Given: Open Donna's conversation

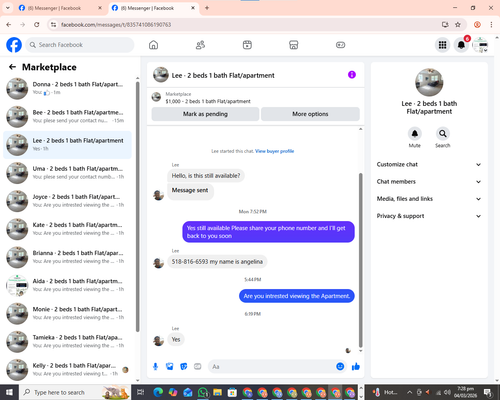Looking at the screenshot, I should click(x=67, y=88).
